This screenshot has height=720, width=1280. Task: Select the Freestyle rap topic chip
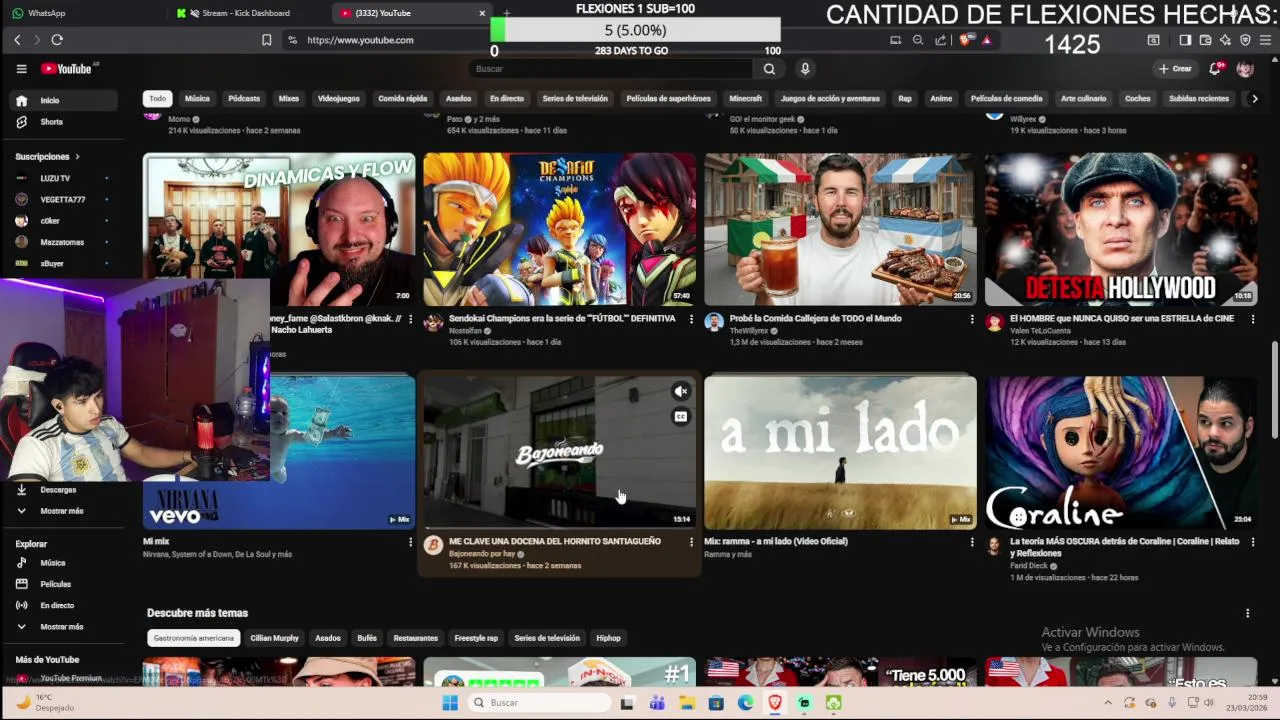(x=476, y=638)
